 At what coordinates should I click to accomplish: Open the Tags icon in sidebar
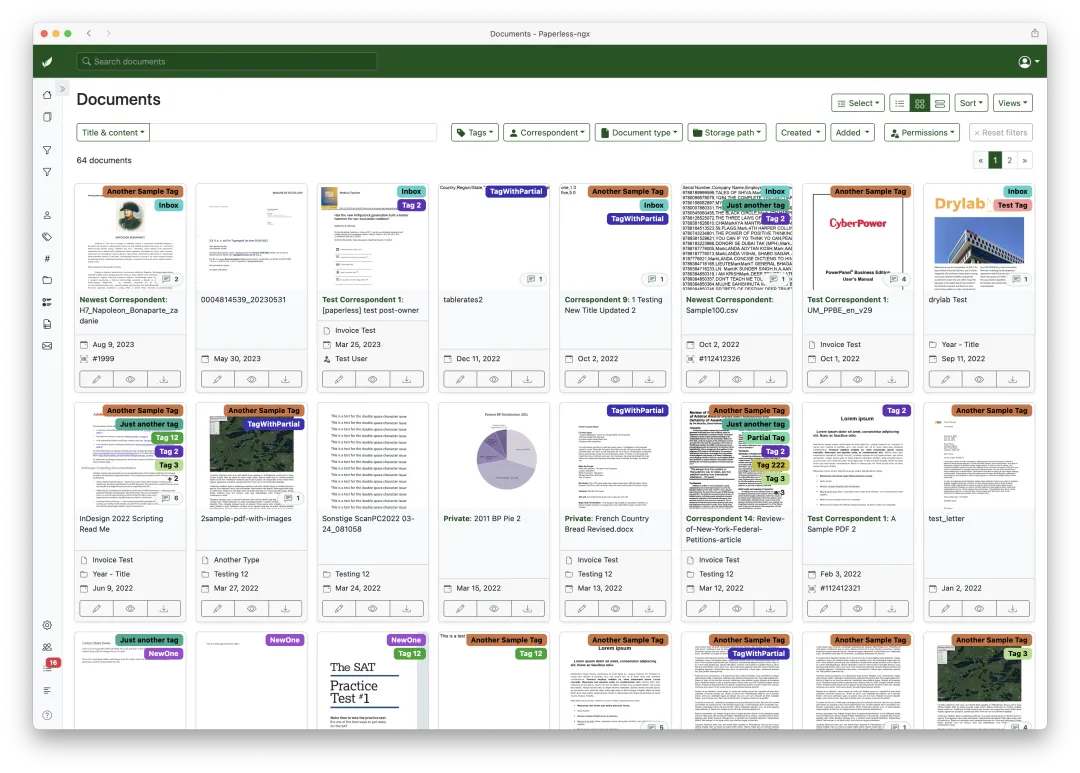[47, 237]
